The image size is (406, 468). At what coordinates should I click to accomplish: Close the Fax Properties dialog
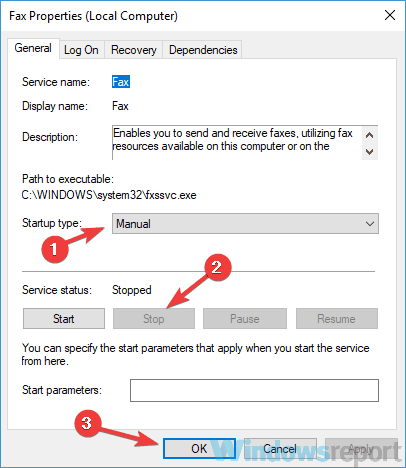point(390,15)
